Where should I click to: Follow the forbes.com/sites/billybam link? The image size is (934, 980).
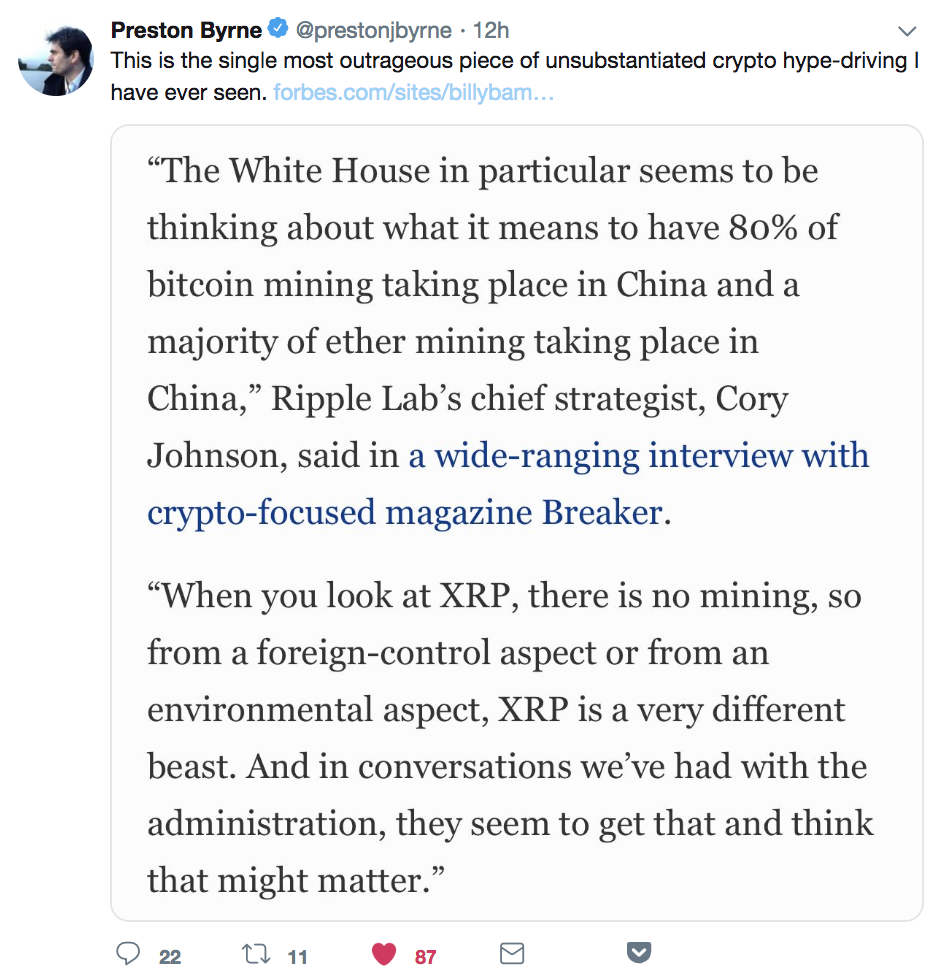[414, 92]
